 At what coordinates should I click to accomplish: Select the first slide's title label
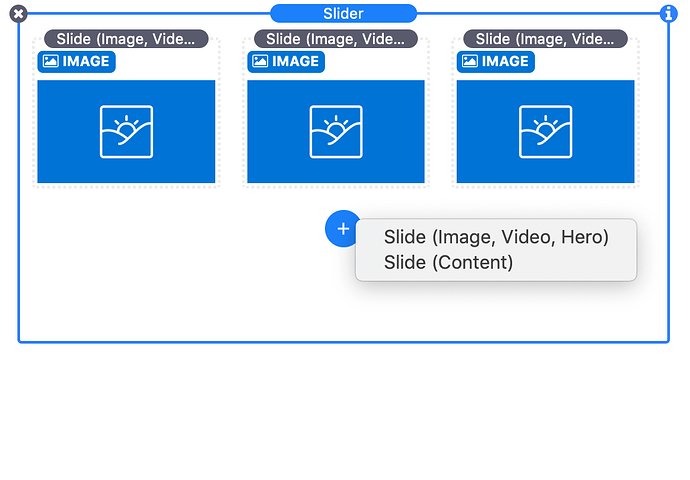tap(126, 39)
